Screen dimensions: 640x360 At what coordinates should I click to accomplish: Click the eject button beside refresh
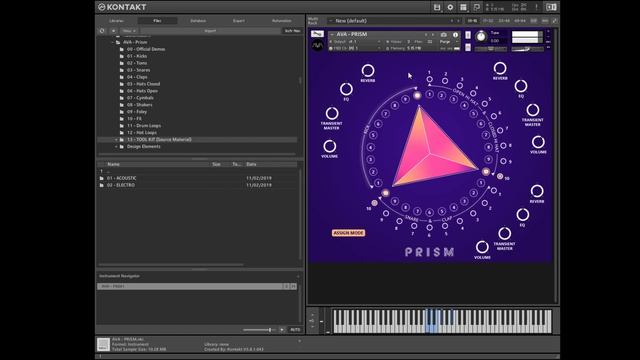113,31
